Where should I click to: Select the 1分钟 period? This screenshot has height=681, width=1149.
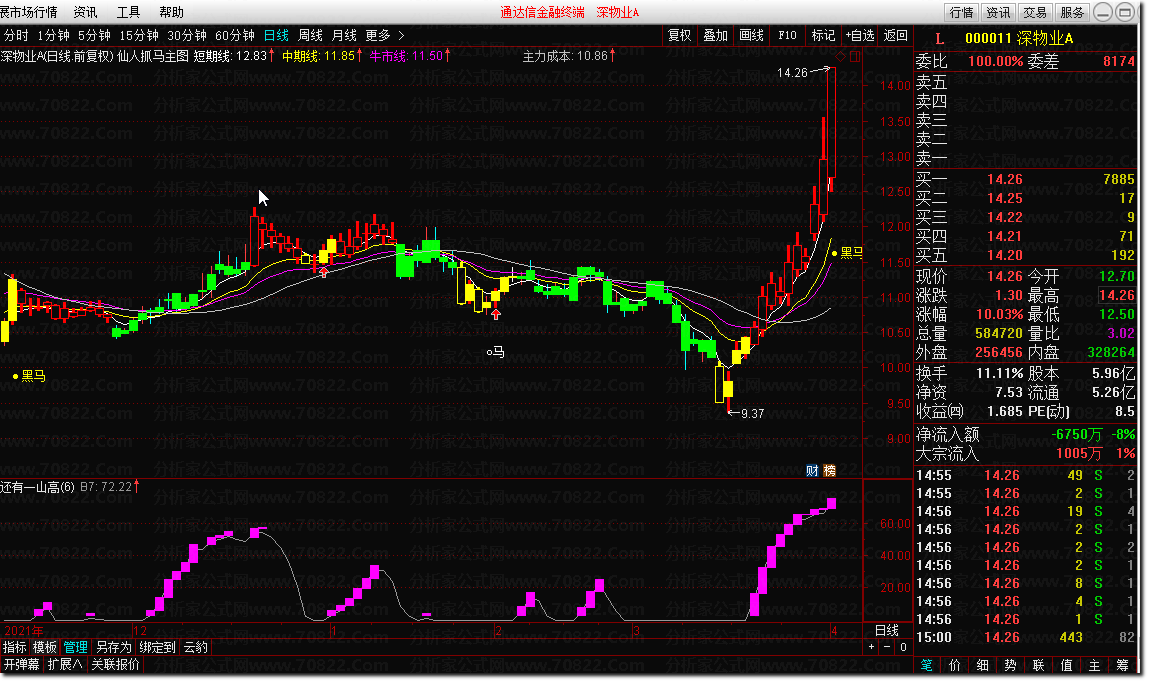[53, 35]
